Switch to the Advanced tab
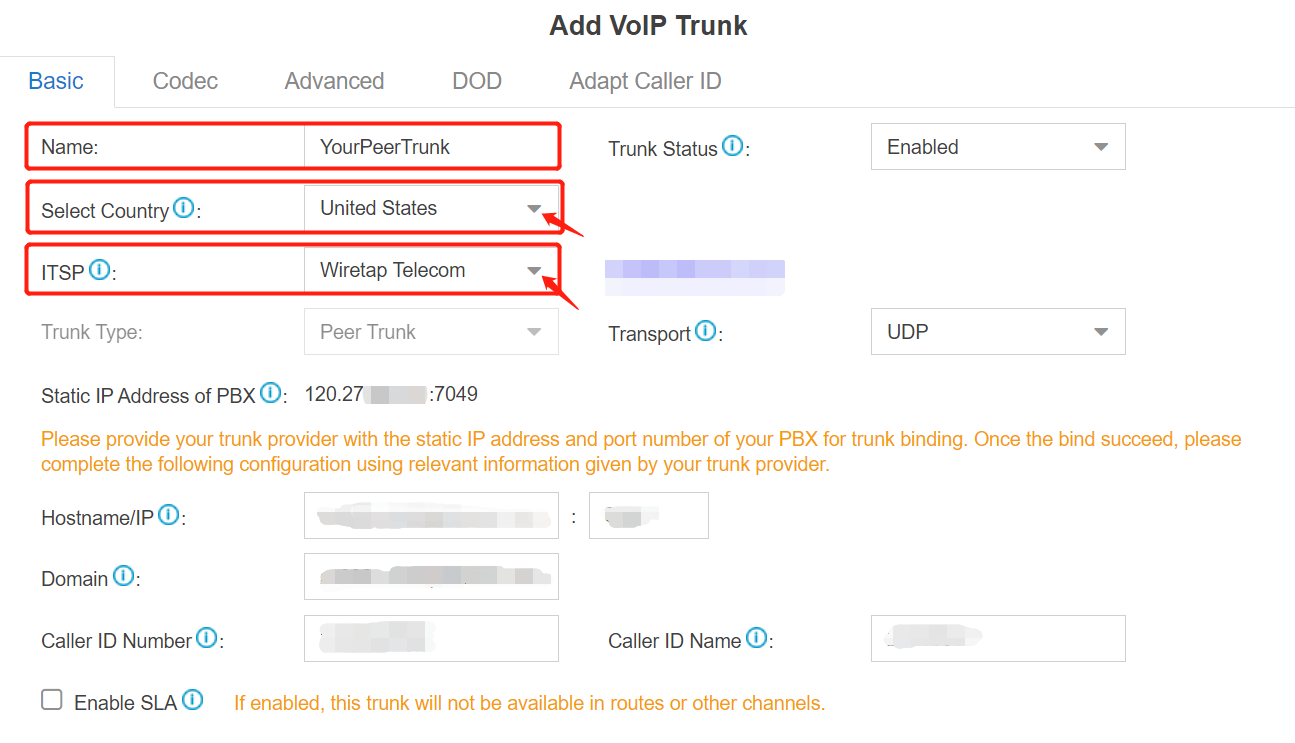 click(x=334, y=81)
